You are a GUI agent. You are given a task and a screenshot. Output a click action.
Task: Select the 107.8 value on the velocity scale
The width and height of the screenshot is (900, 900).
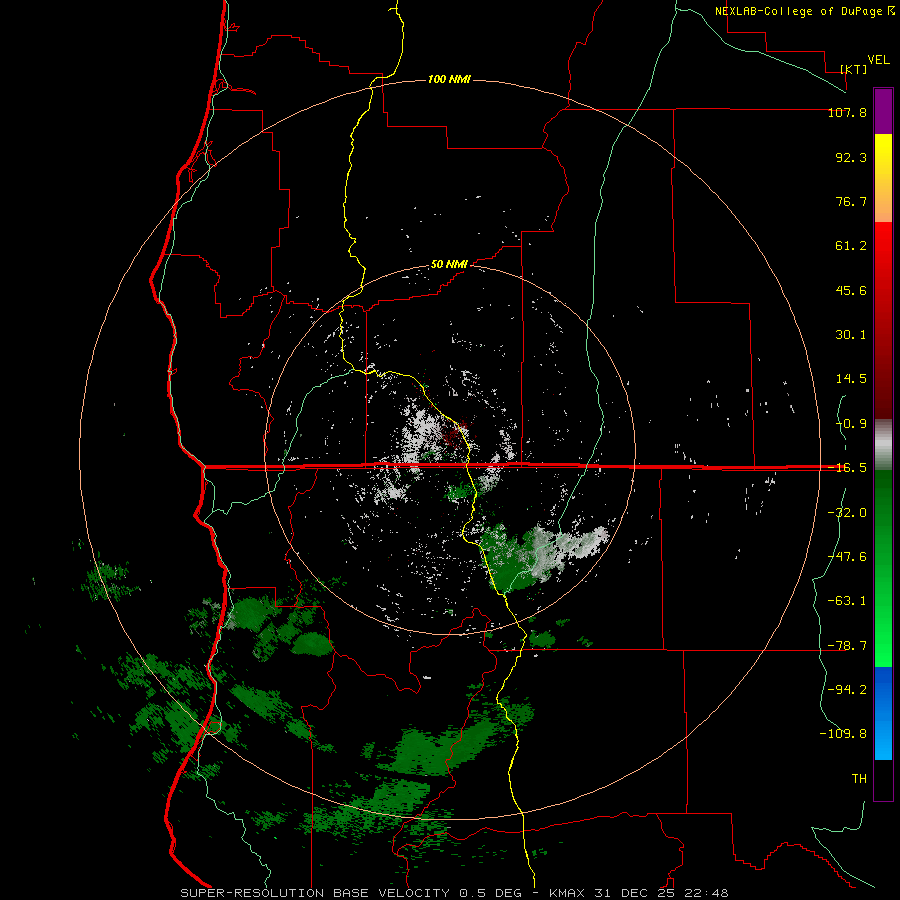pyautogui.click(x=847, y=112)
